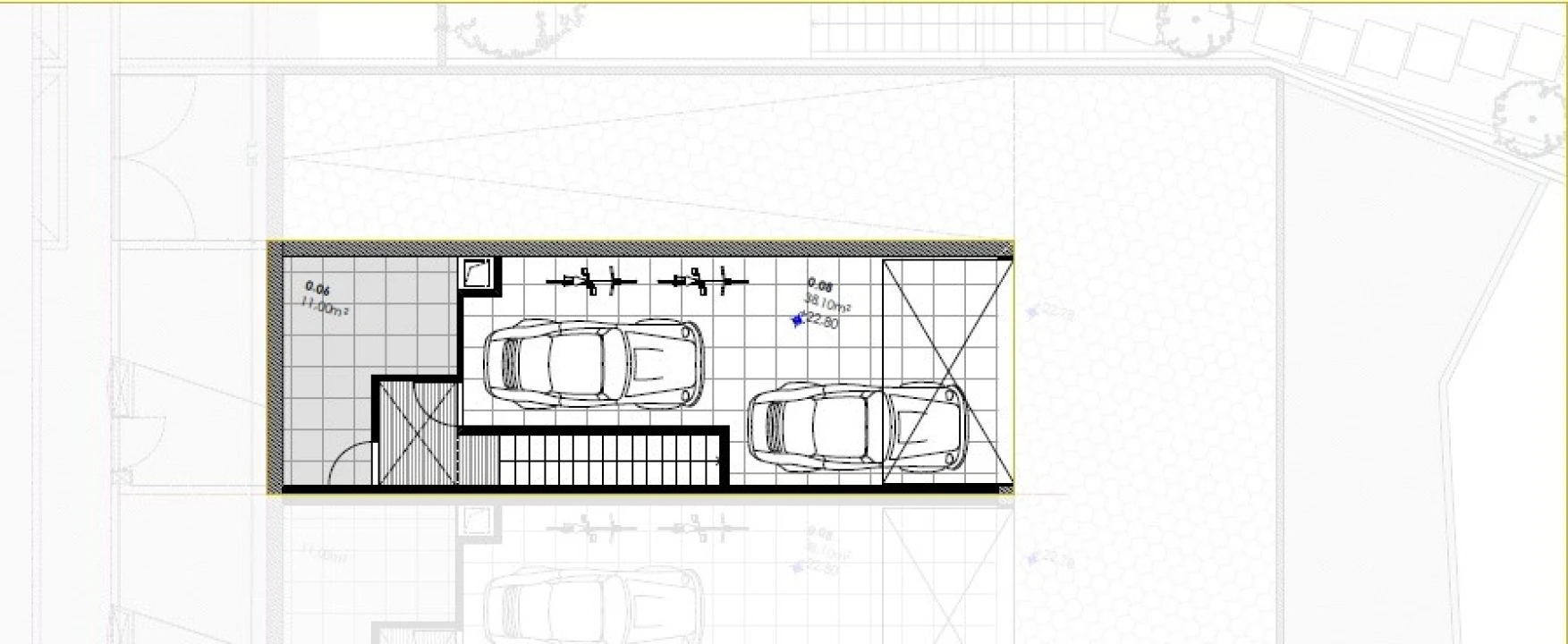Select the room label 0.06
This screenshot has width=1568, height=644.
318,289
